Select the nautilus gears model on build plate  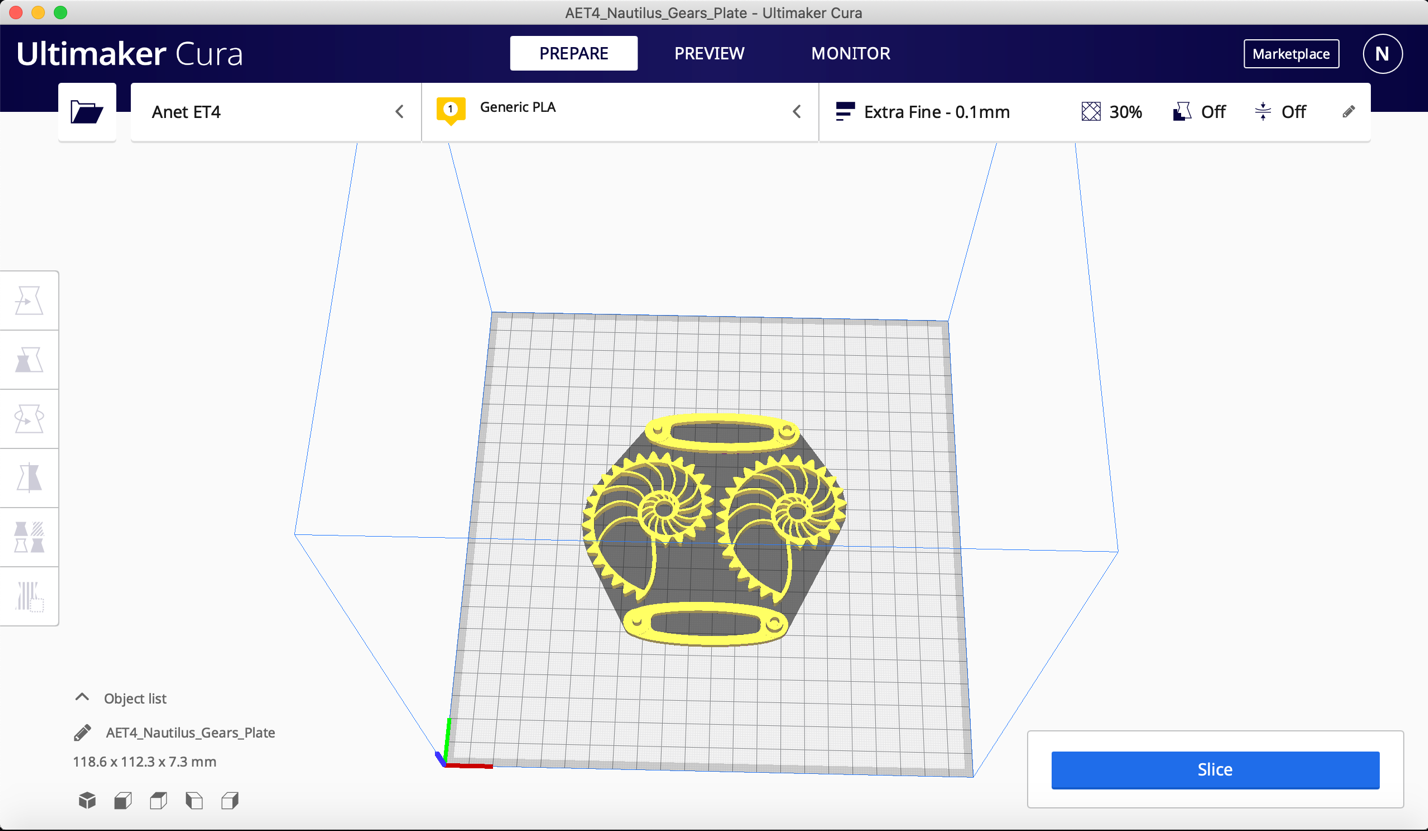point(714,530)
